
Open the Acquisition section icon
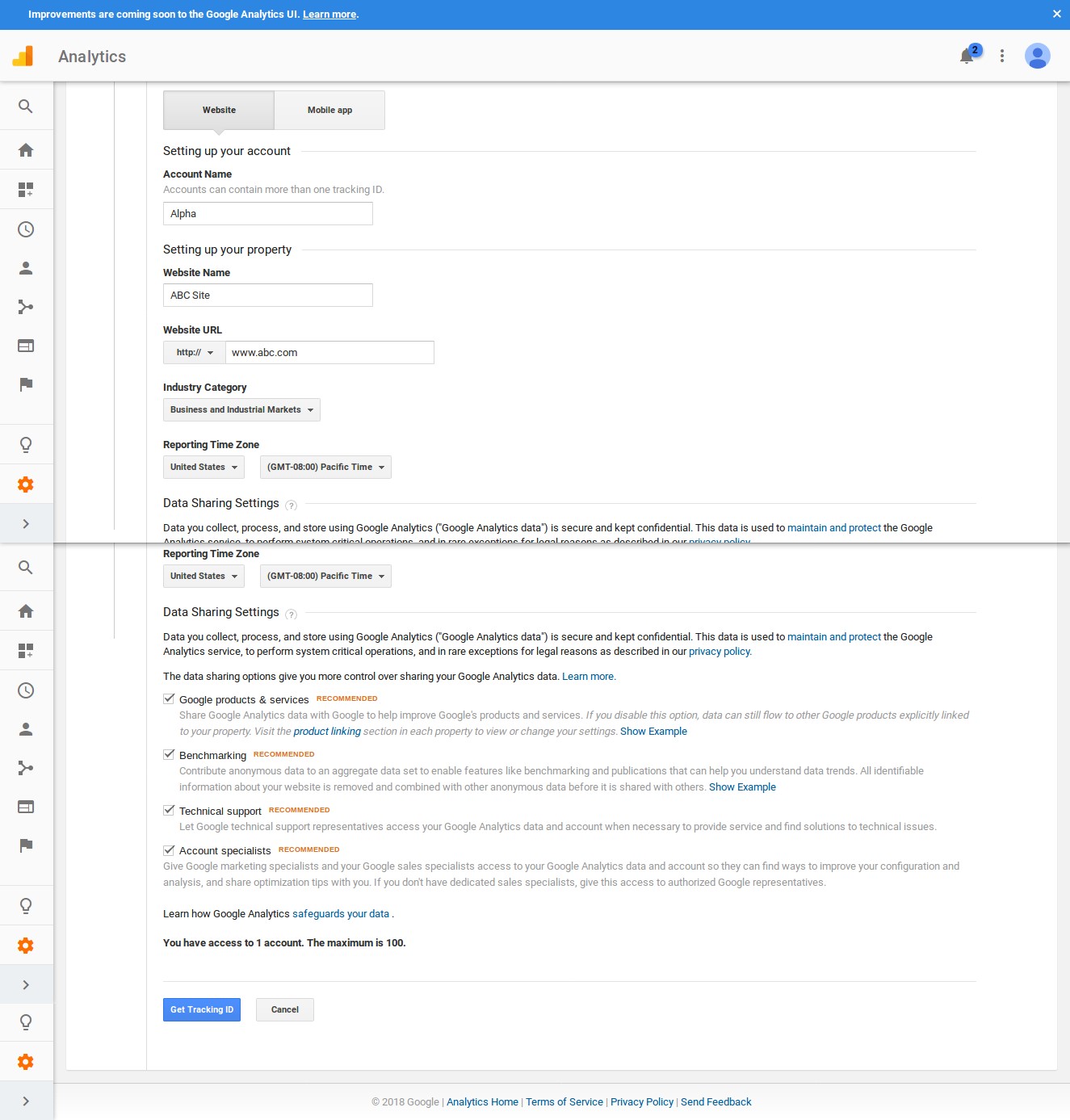(x=26, y=307)
